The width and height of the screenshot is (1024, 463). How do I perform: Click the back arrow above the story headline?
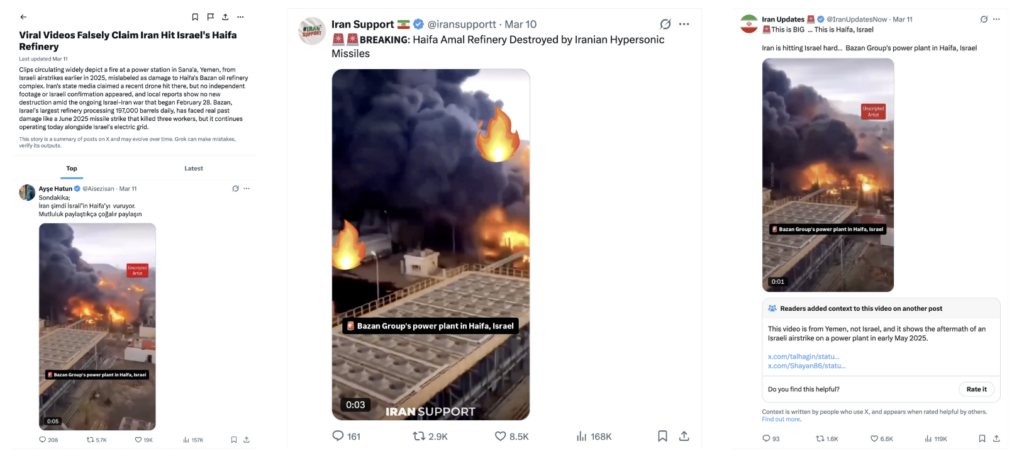23,17
